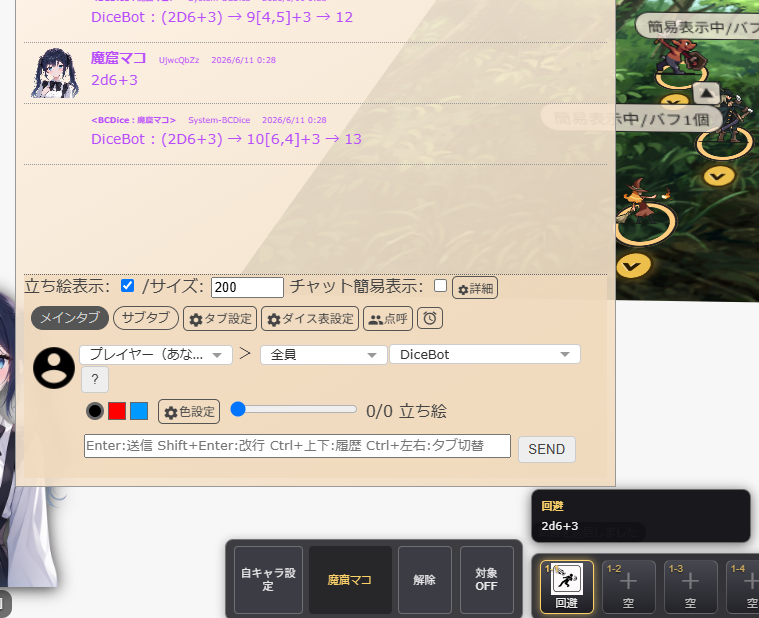Click the 2d6+3 chat message text
This screenshot has height=618, width=759.
click(x=114, y=80)
